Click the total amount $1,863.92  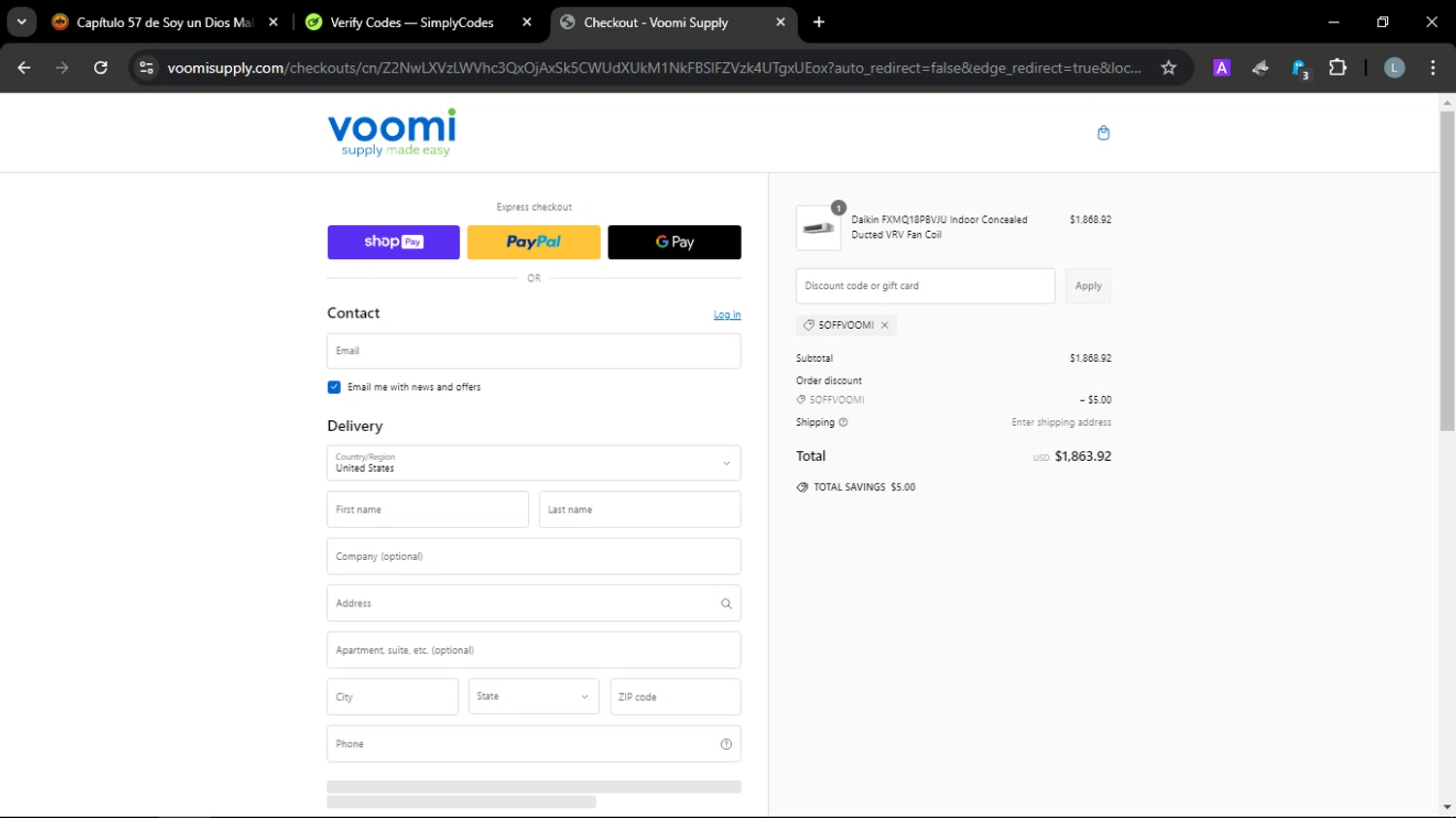[1083, 456]
